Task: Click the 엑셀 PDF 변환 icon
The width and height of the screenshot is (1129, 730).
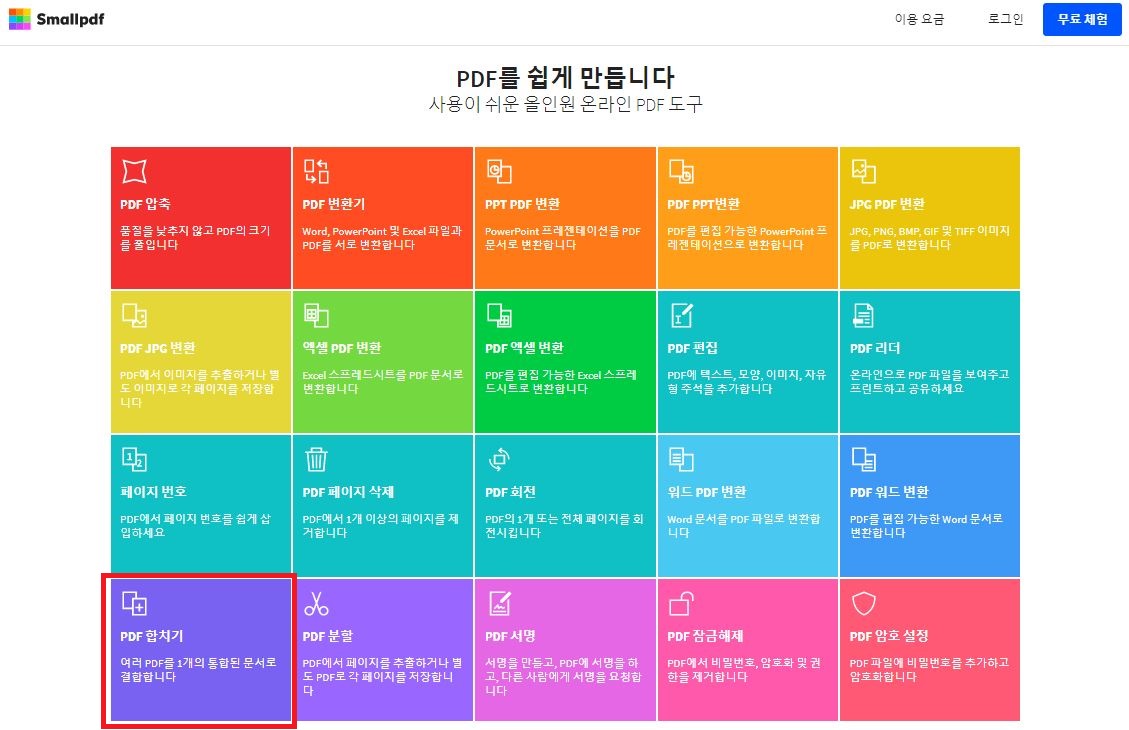Action: pyautogui.click(x=316, y=315)
